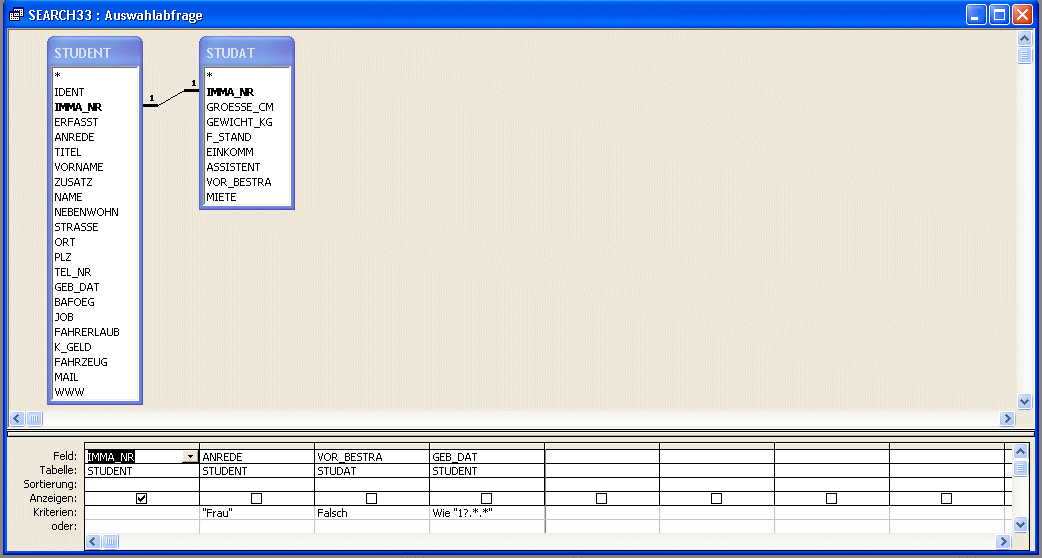Click the query window icon in title bar

pos(17,15)
